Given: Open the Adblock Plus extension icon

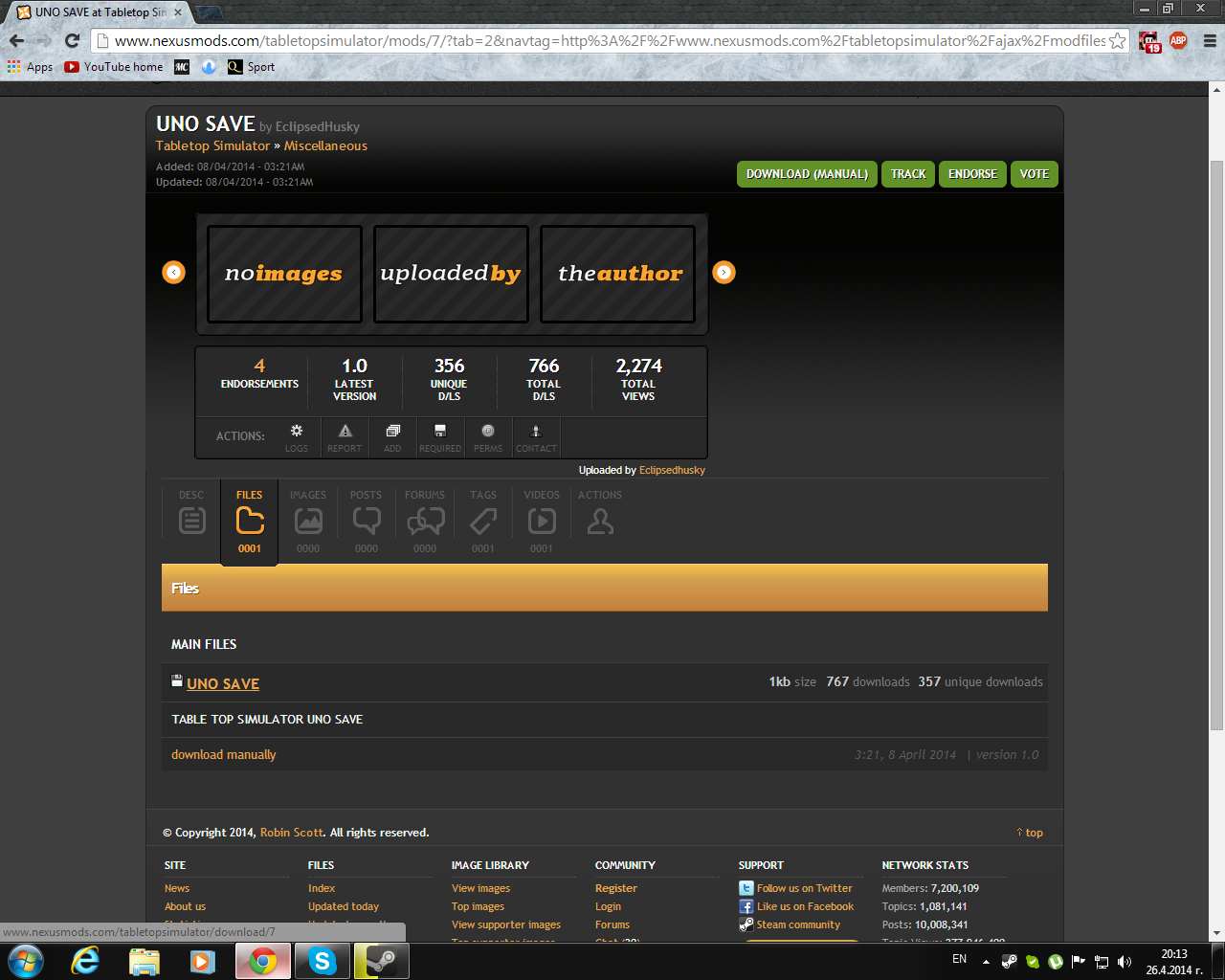Looking at the screenshot, I should coord(1178,41).
